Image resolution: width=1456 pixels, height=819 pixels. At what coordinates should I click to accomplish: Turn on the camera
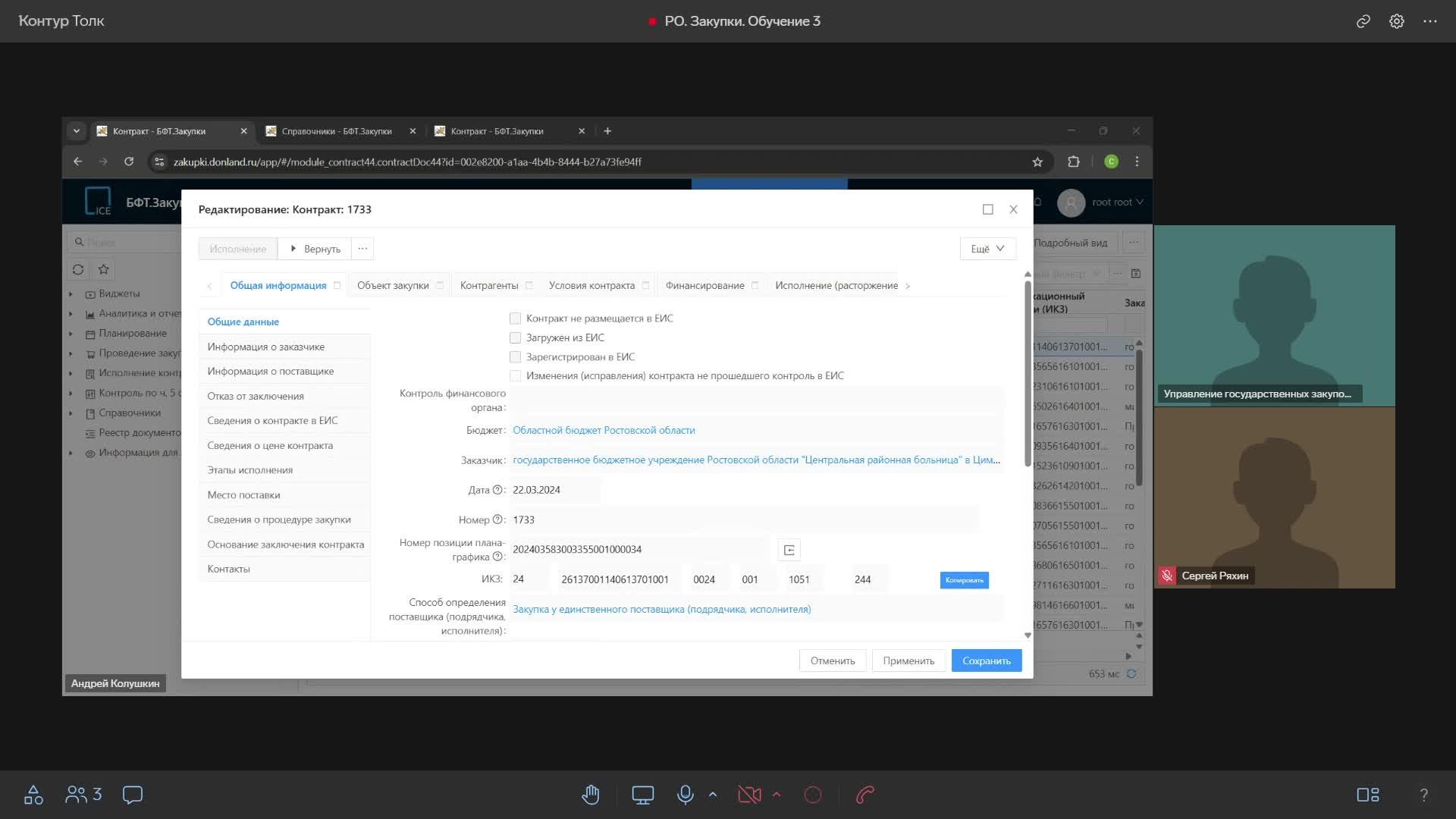point(749,795)
